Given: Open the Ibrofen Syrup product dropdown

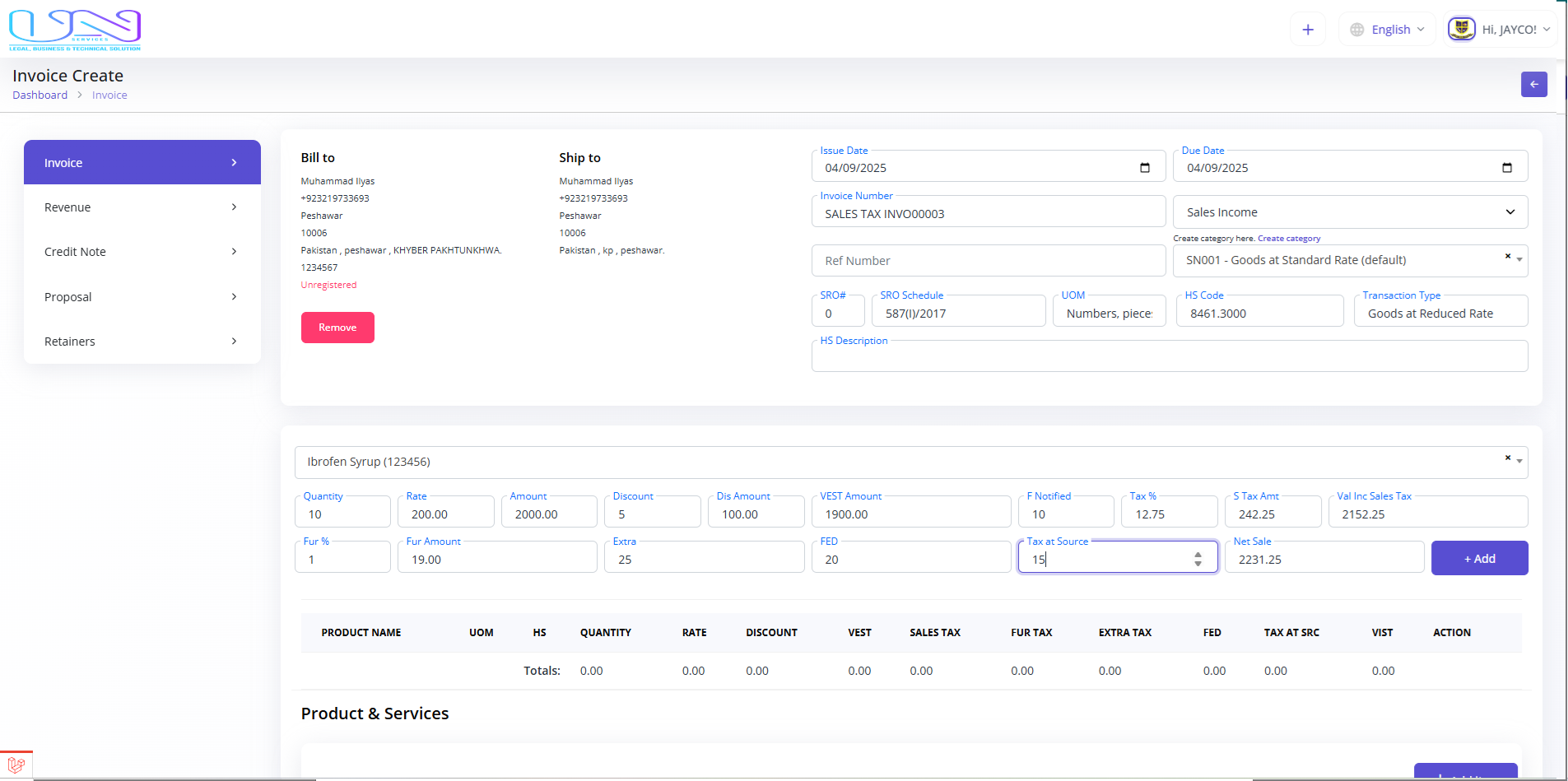Looking at the screenshot, I should click(905, 463).
